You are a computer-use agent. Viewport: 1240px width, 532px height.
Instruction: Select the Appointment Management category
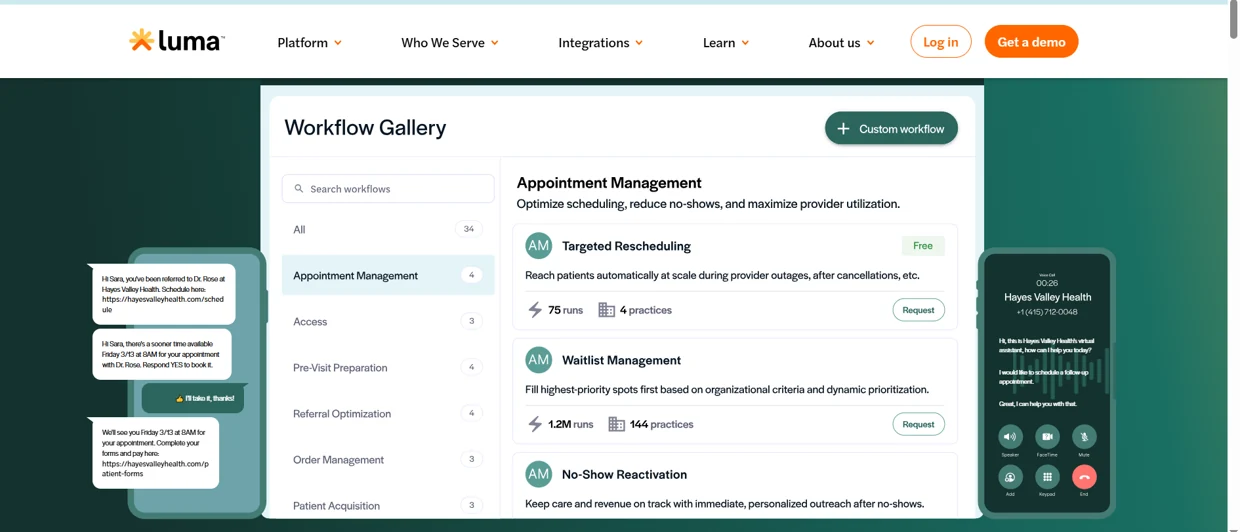tap(388, 275)
